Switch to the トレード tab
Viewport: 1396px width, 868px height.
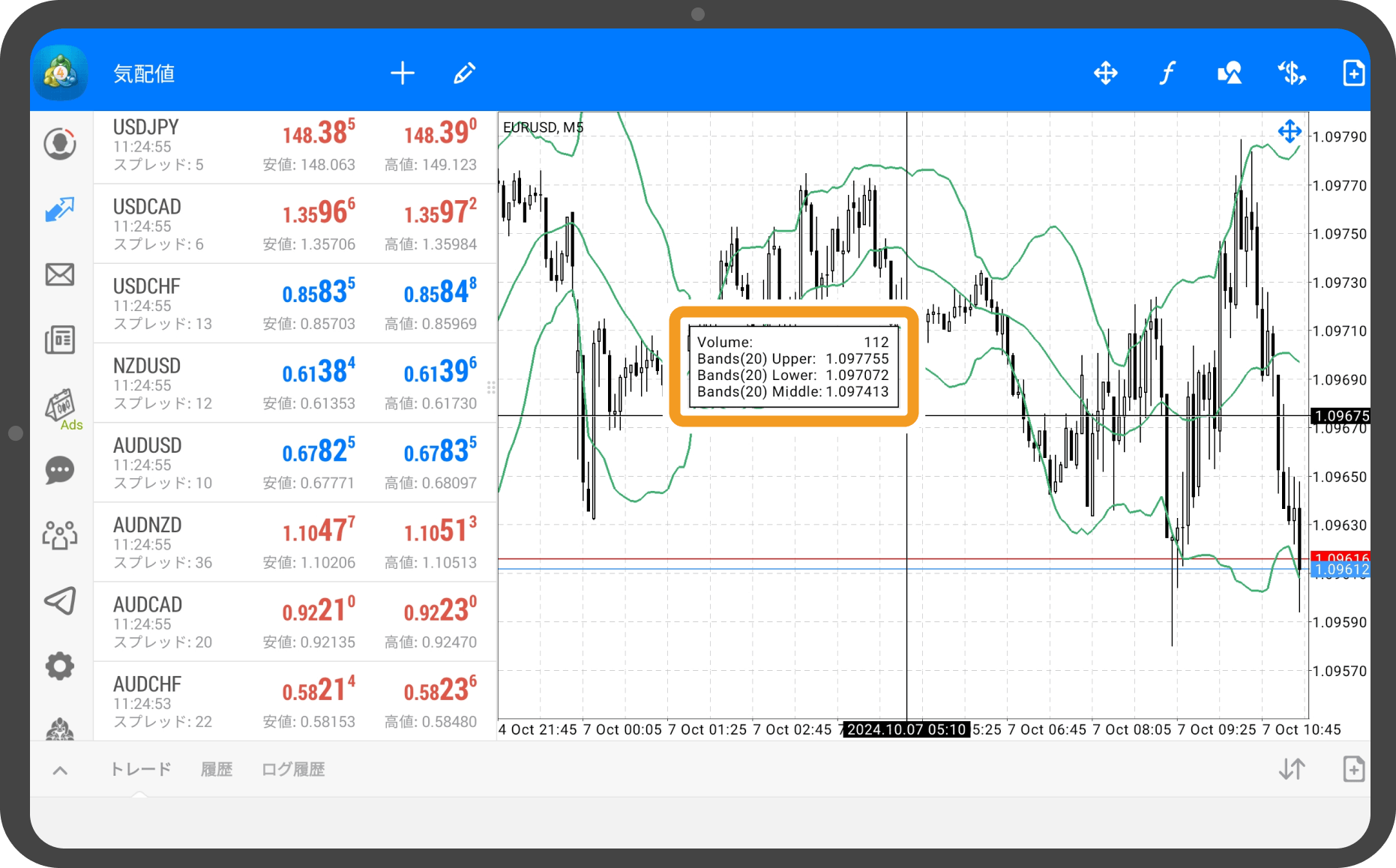point(141,769)
